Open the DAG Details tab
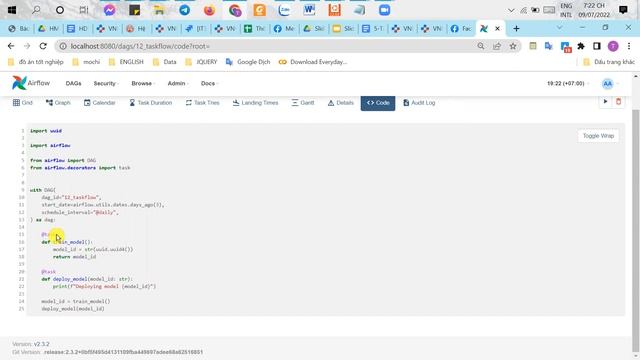Image resolution: width=640 pixels, height=360 pixels. click(340, 103)
